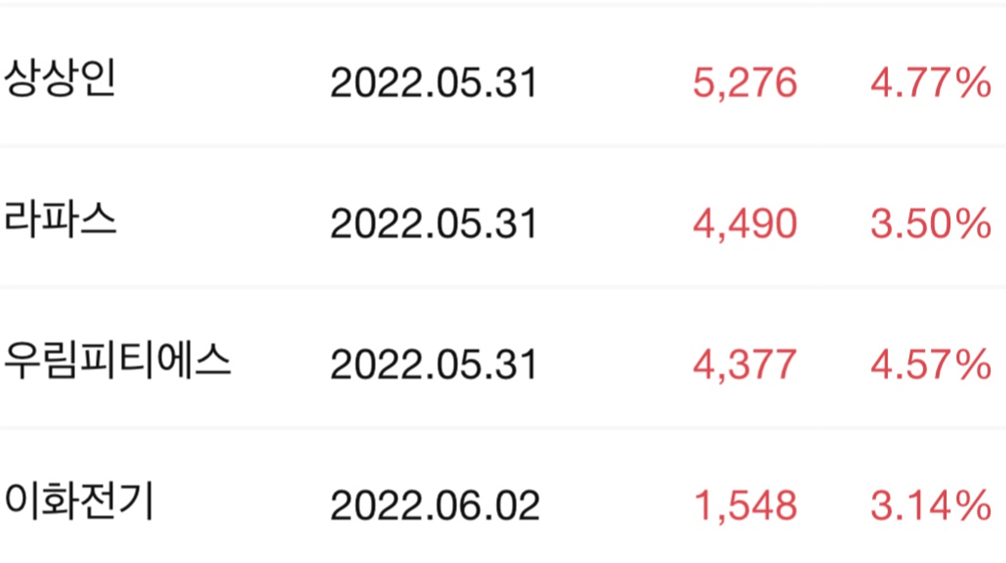Click the 2022.05.31 date for 상상인
The image size is (1006, 563).
(434, 84)
